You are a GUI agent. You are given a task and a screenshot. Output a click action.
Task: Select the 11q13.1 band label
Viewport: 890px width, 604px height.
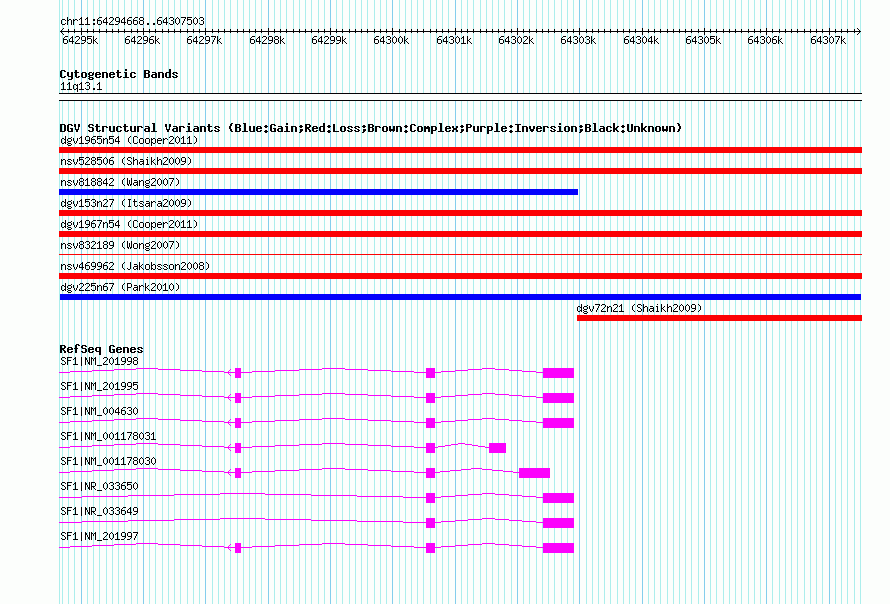pyautogui.click(x=81, y=86)
